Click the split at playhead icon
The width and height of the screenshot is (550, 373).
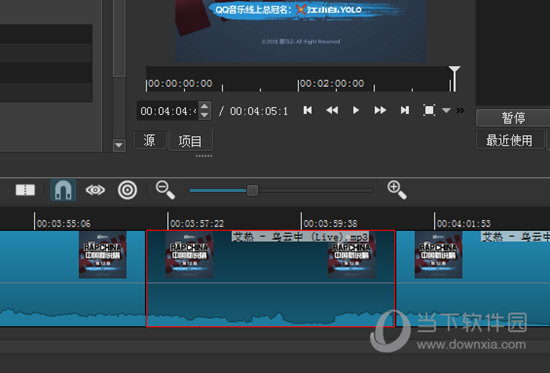coord(25,190)
